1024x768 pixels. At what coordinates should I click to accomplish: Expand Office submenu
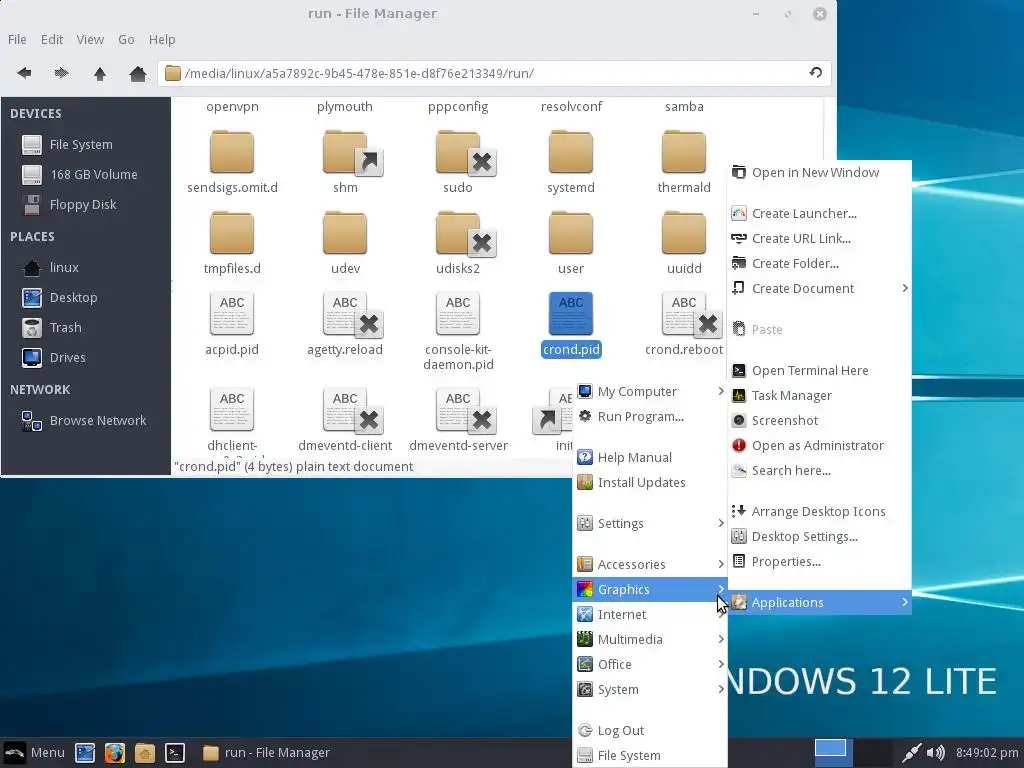pos(650,664)
